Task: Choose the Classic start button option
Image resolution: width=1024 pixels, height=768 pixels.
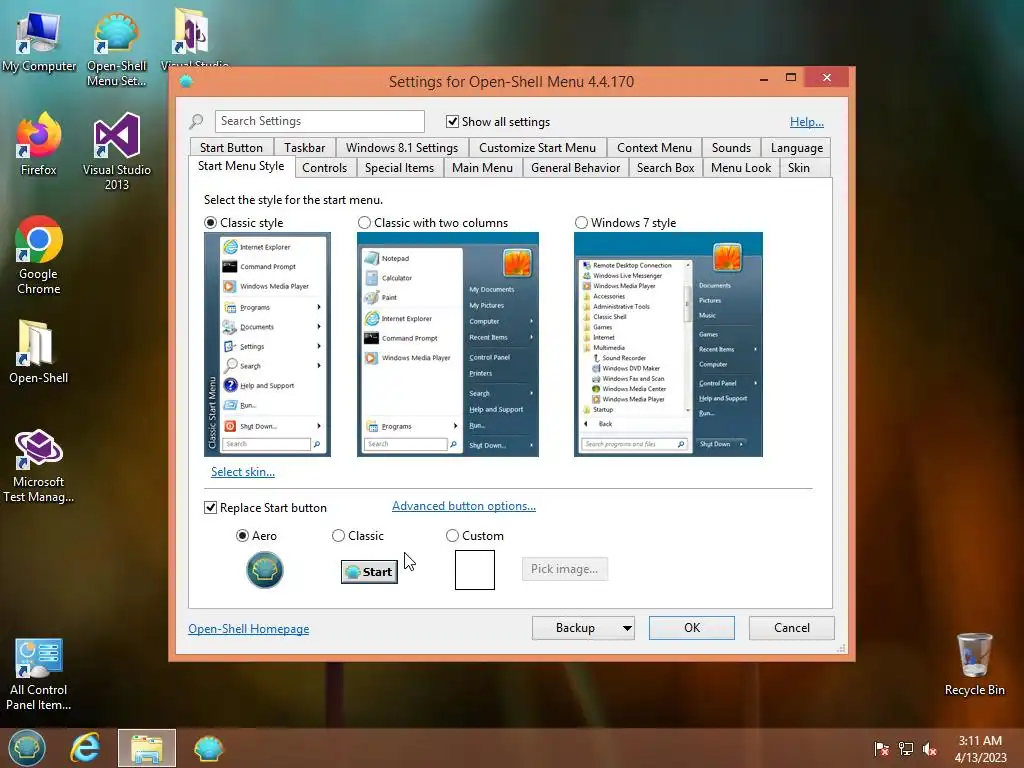Action: click(x=338, y=536)
